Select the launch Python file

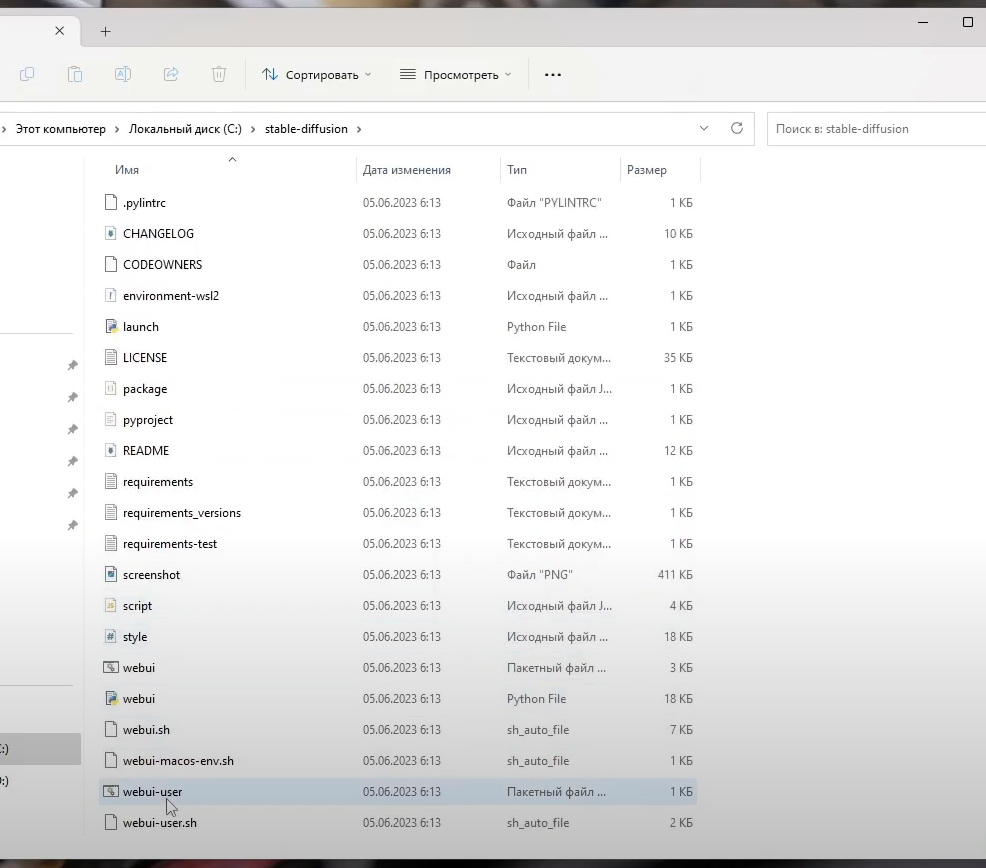(x=140, y=327)
